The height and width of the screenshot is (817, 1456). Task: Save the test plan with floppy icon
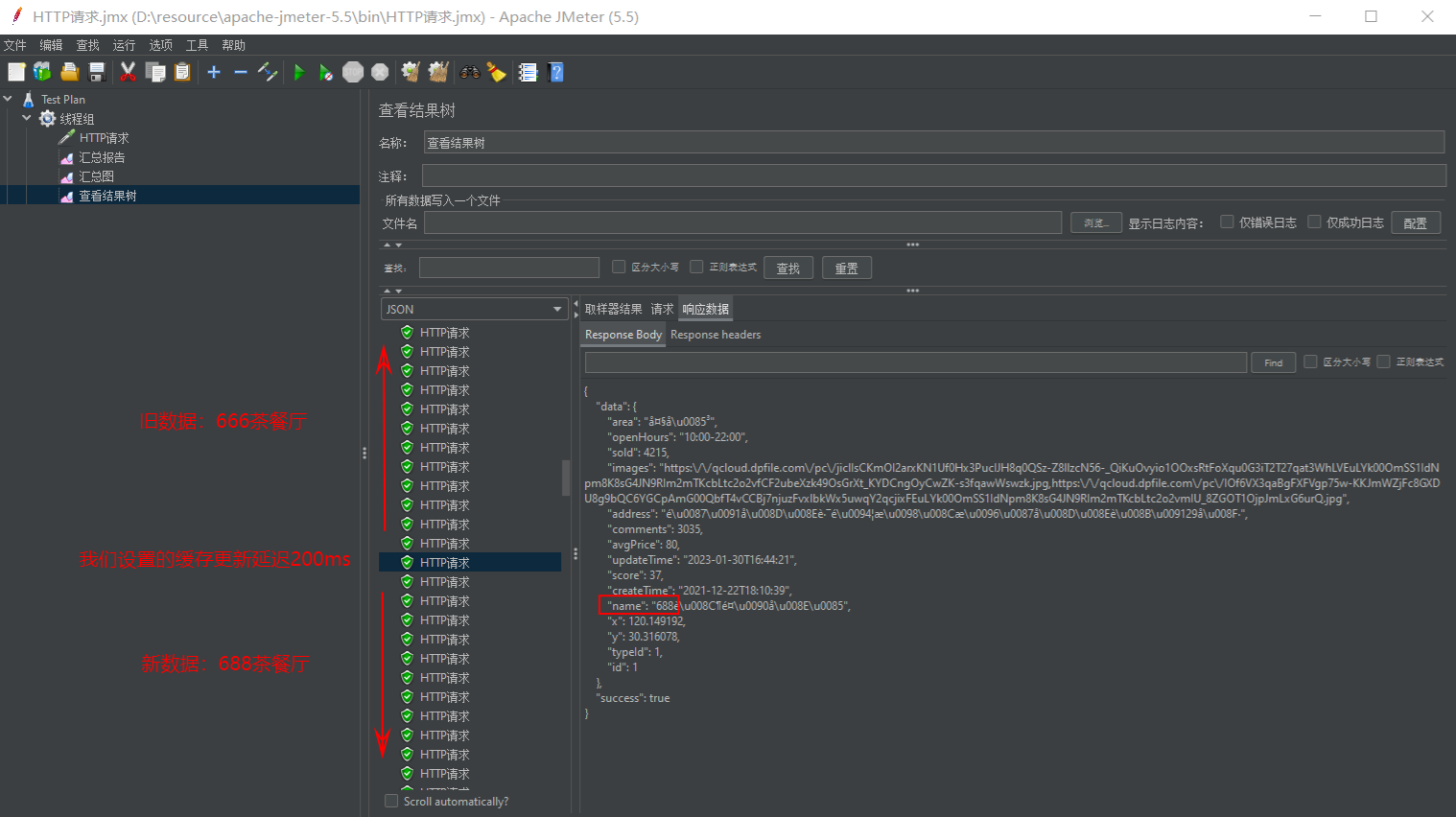(x=96, y=72)
